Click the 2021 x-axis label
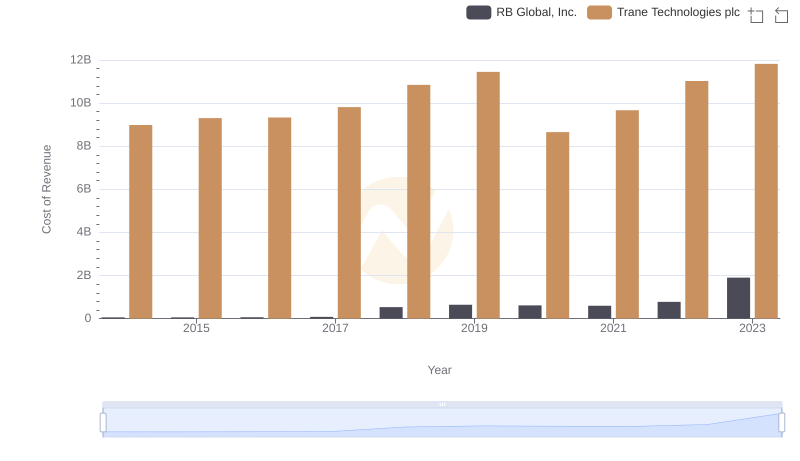The width and height of the screenshot is (800, 461). point(613,328)
